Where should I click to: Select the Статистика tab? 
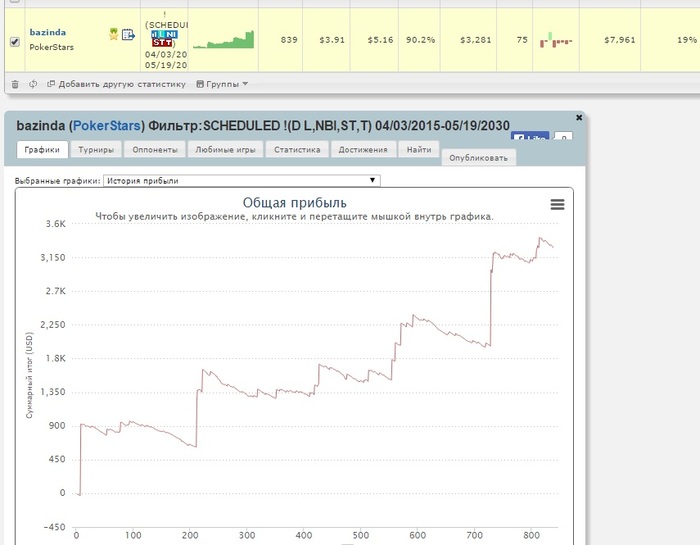pyautogui.click(x=297, y=150)
